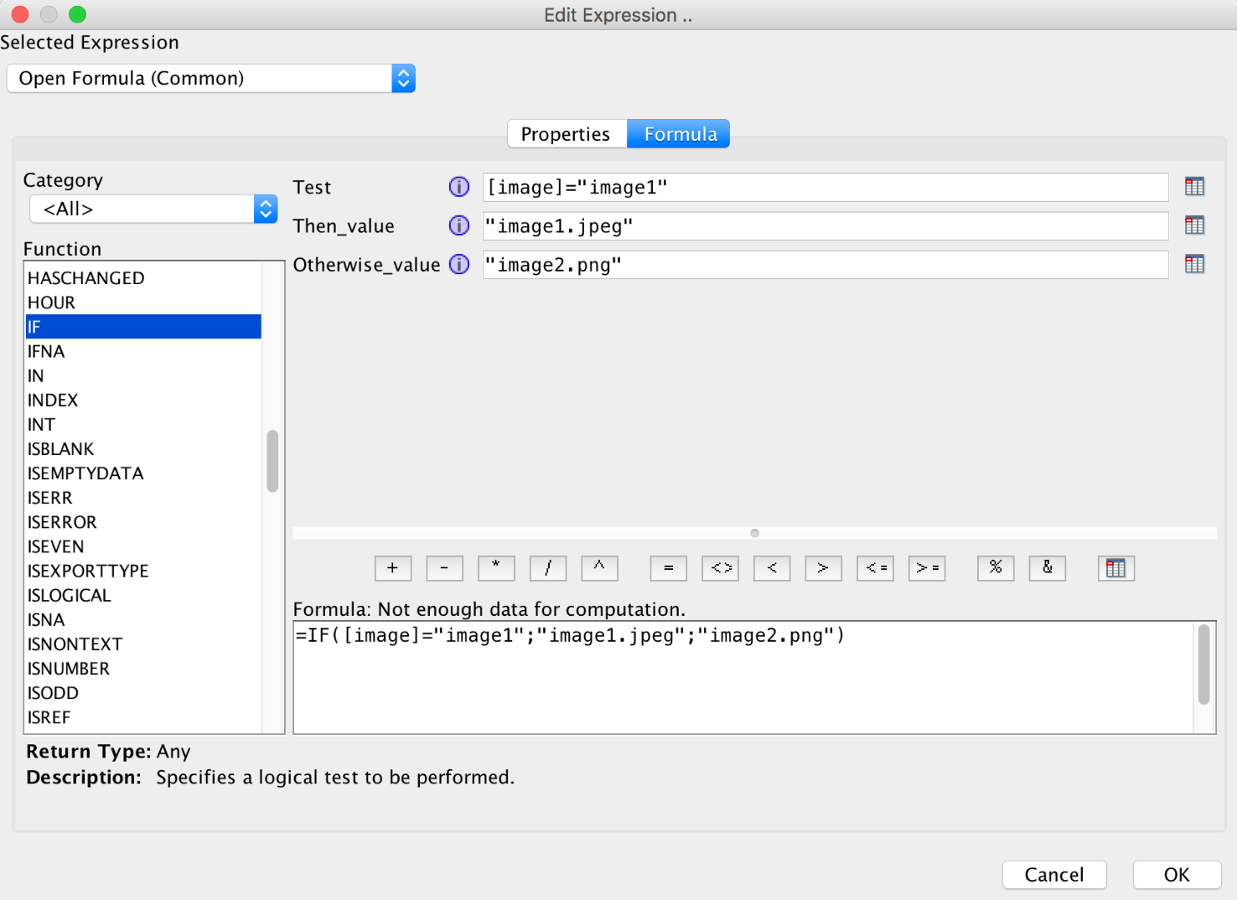This screenshot has height=900, width=1237.
Task: Select ISBLANK in the function list
Action: [x=61, y=449]
